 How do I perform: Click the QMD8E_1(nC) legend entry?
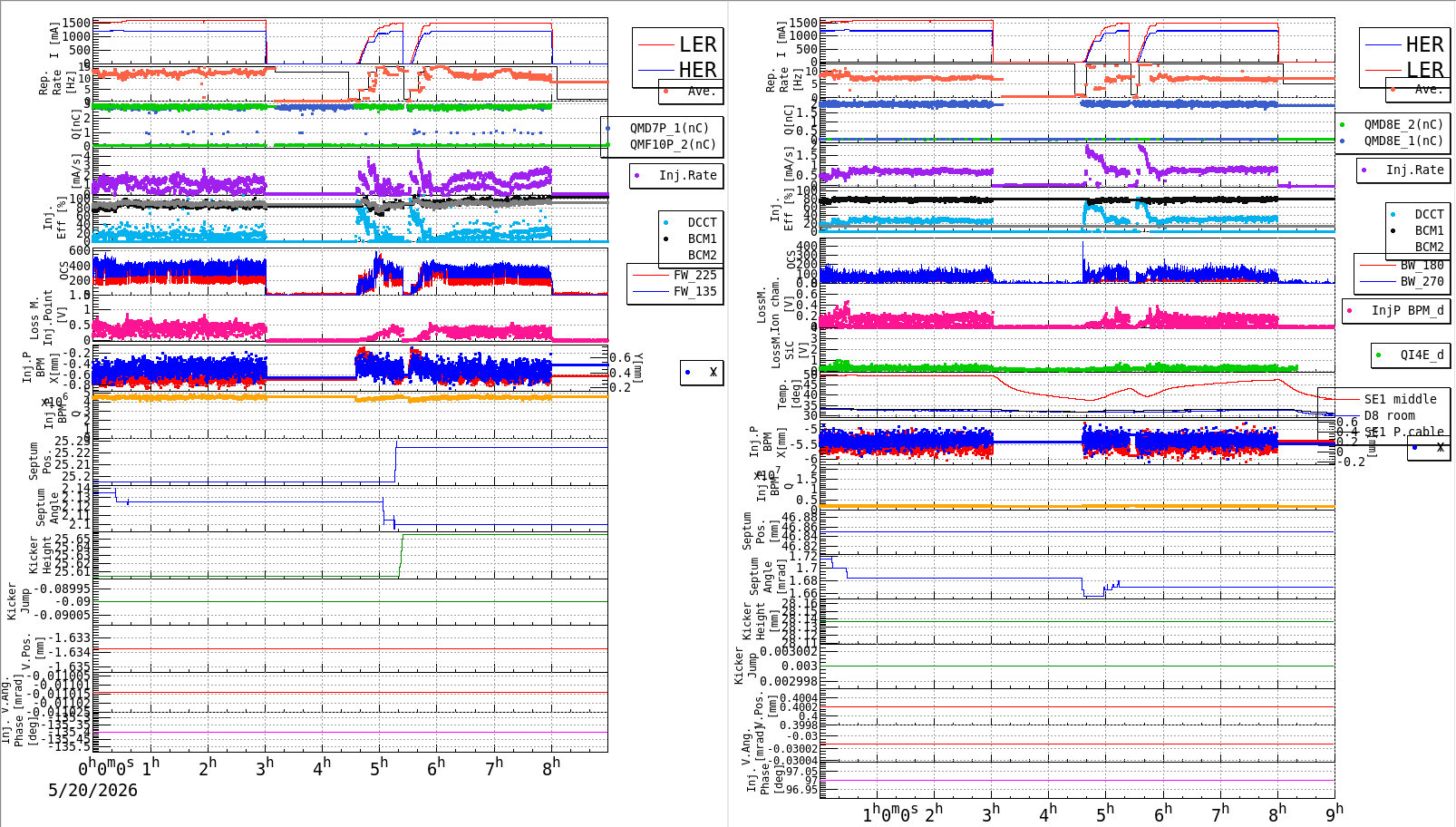click(1403, 141)
